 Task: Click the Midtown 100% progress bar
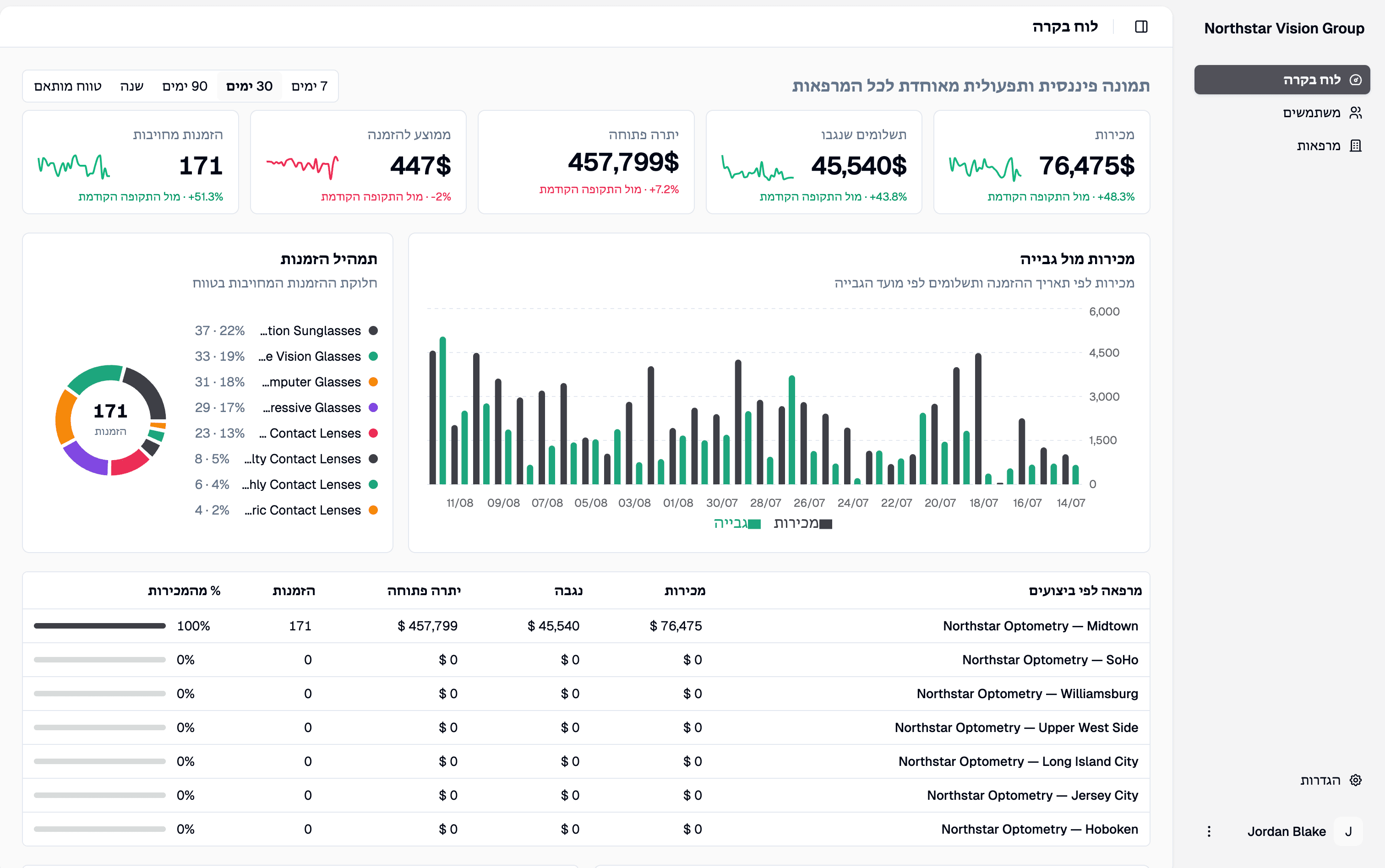pyautogui.click(x=99, y=626)
